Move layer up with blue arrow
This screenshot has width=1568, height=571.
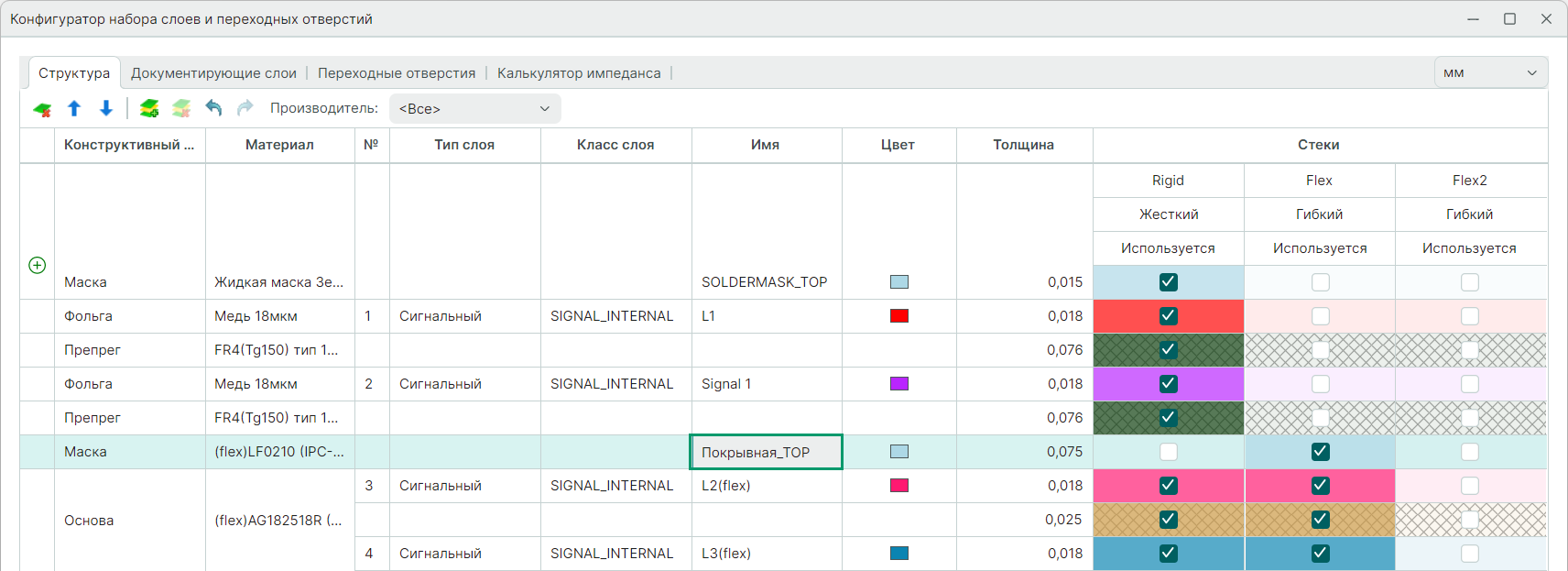(x=74, y=109)
